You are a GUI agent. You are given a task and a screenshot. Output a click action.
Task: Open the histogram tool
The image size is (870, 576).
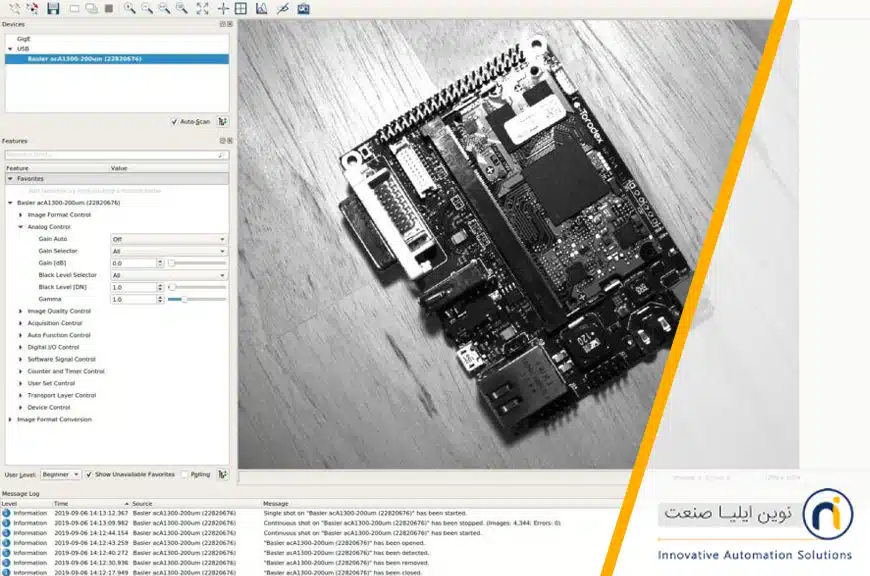[x=261, y=8]
